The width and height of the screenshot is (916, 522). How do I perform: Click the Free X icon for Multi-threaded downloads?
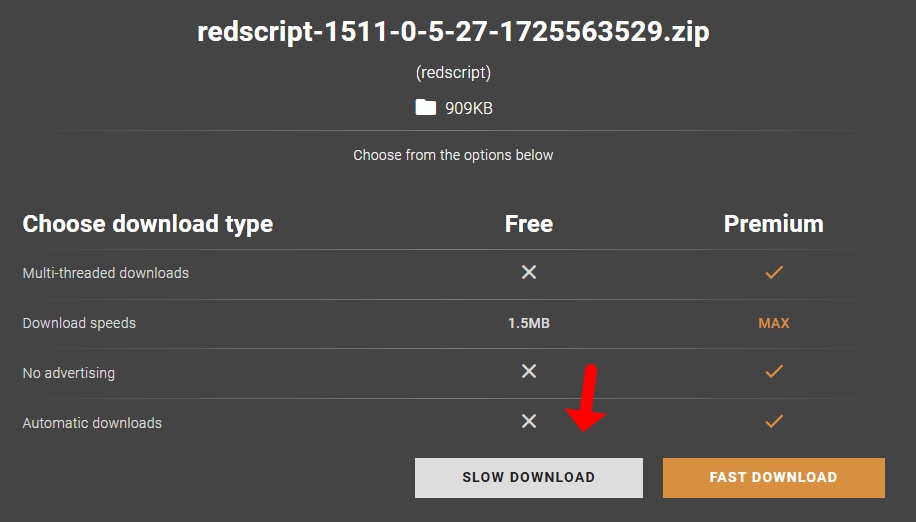pyautogui.click(x=529, y=272)
